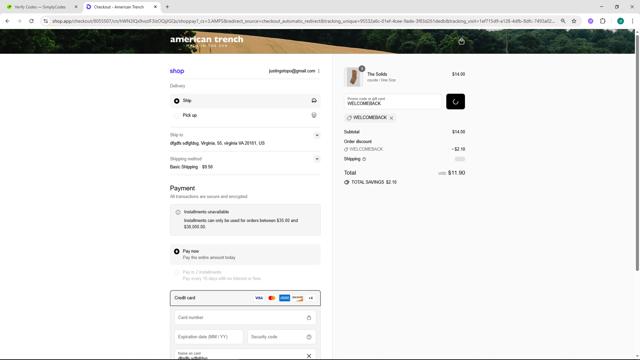Screen dimensions: 640x360
Task: Click the Shop logo
Action: [x=177, y=71]
